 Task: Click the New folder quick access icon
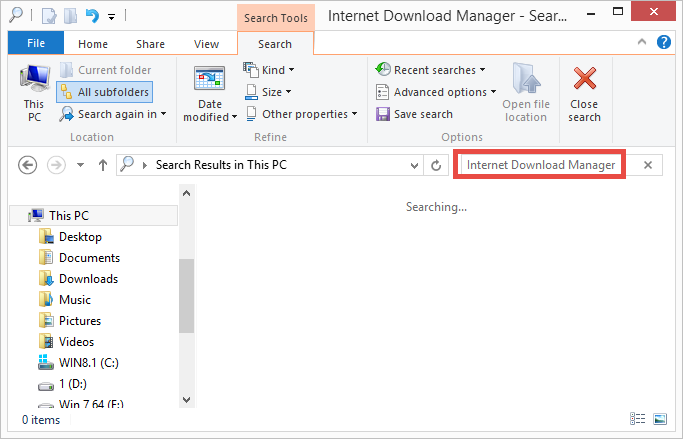(x=71, y=16)
